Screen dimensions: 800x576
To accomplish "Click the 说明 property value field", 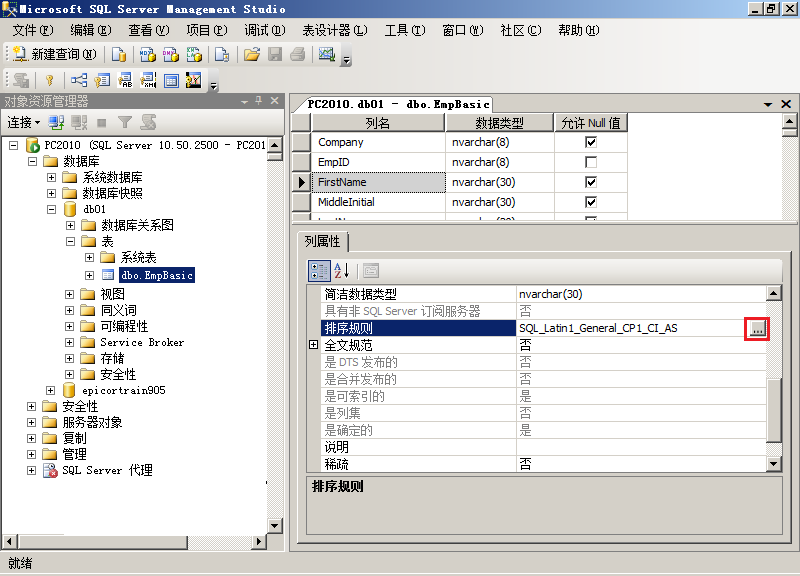I will pyautogui.click(x=641, y=447).
